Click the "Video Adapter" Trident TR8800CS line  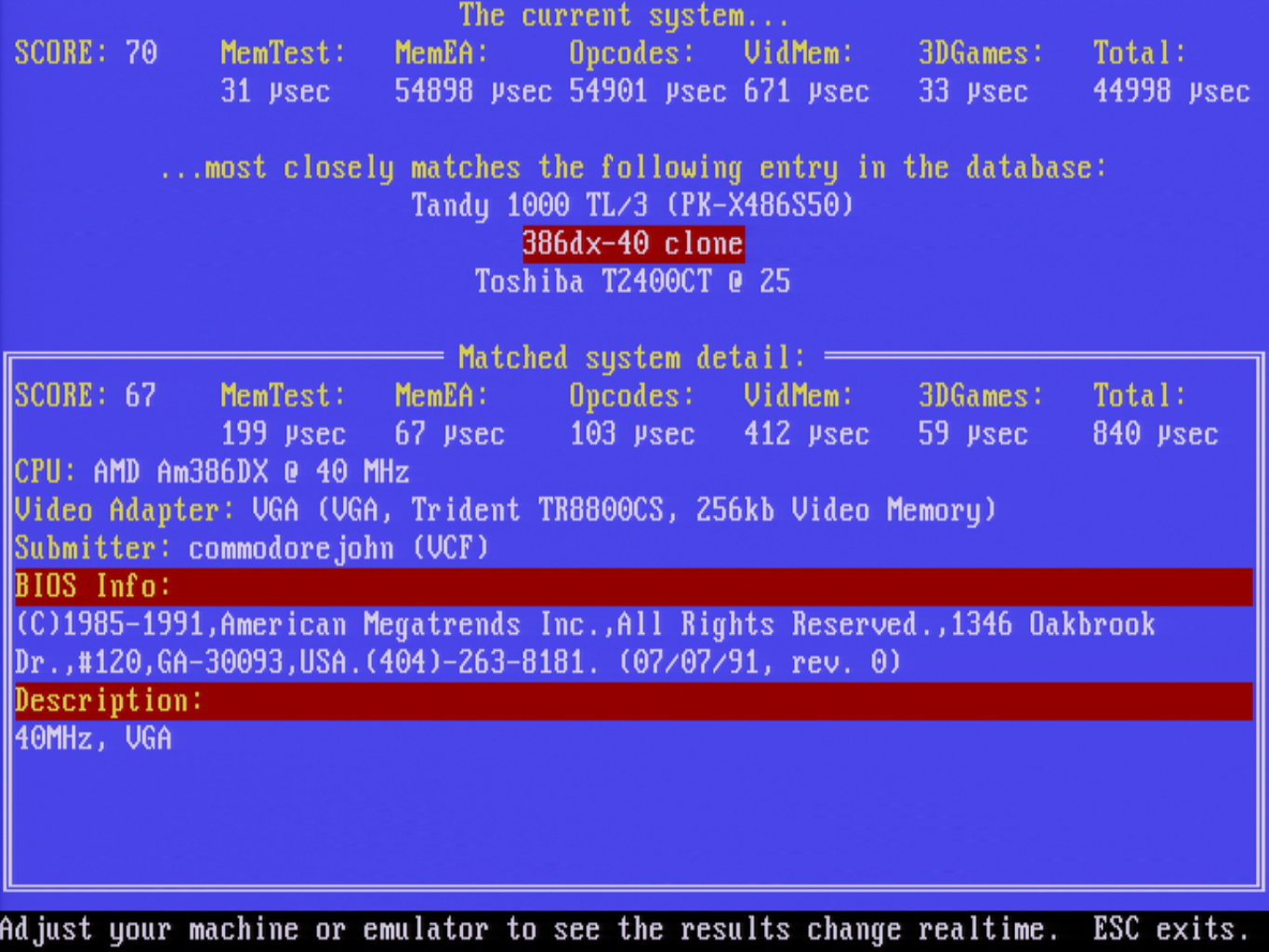coord(505,510)
